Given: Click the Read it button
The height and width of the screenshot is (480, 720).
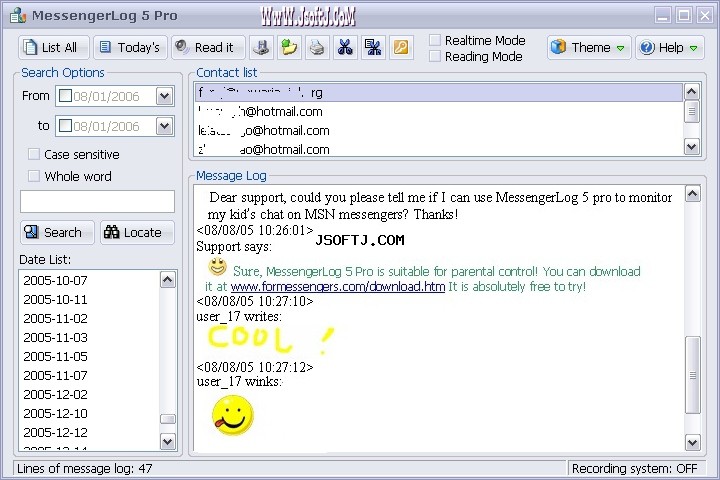Looking at the screenshot, I should coord(208,47).
